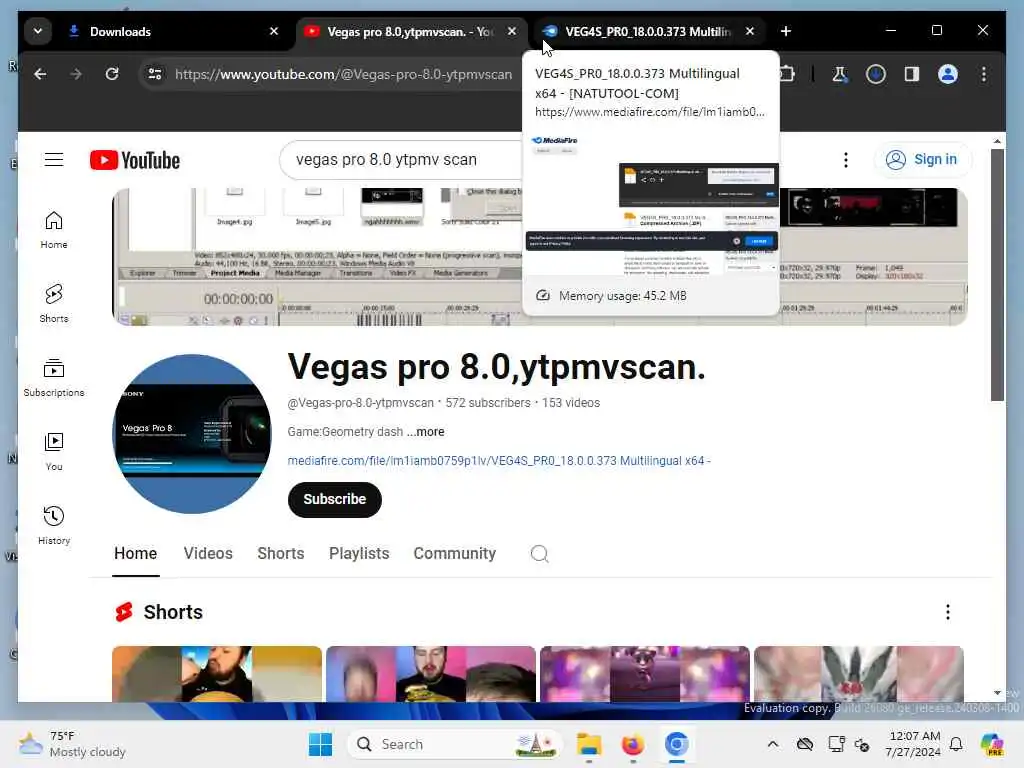This screenshot has width=1024, height=768.
Task: Open the YouTube guide hamburger menu
Action: [x=54, y=160]
